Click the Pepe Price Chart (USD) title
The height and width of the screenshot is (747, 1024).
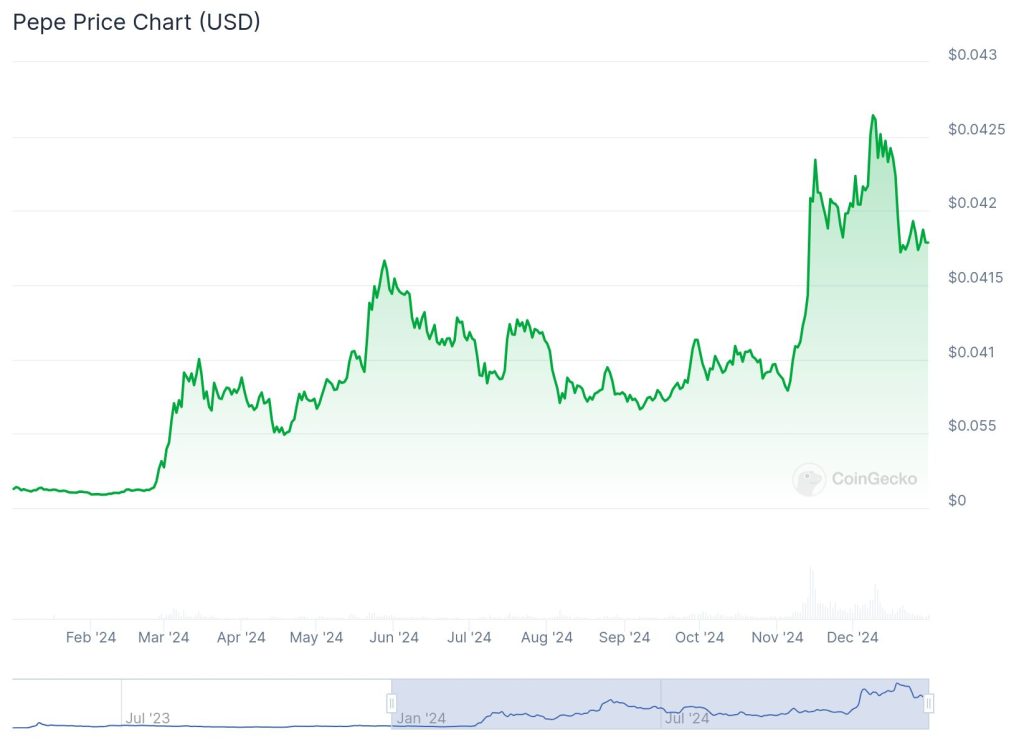[136, 22]
